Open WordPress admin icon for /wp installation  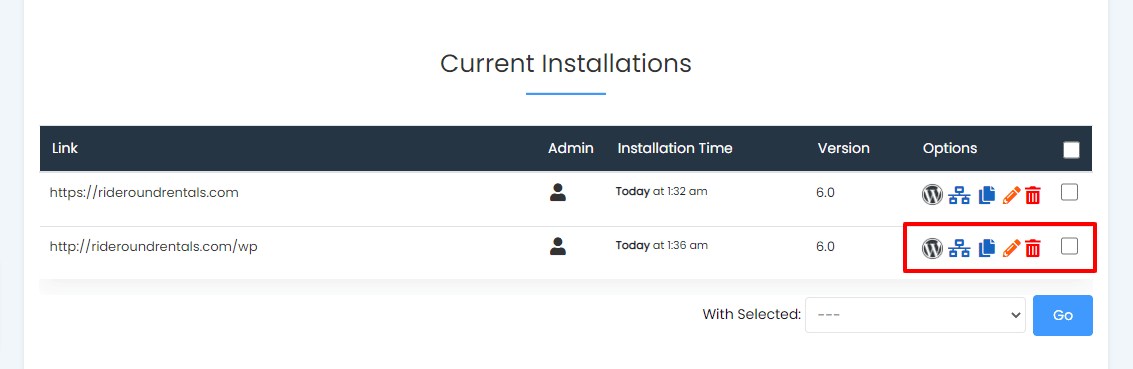[x=932, y=248]
